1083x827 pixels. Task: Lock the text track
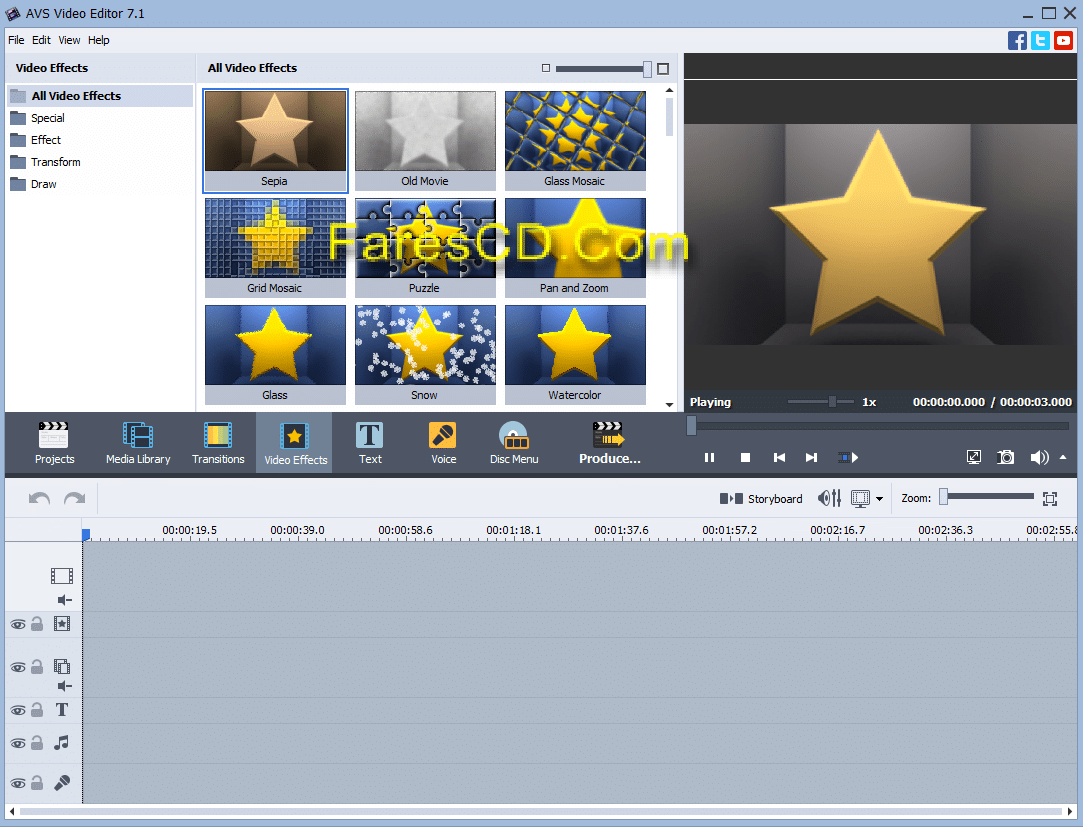[37, 710]
